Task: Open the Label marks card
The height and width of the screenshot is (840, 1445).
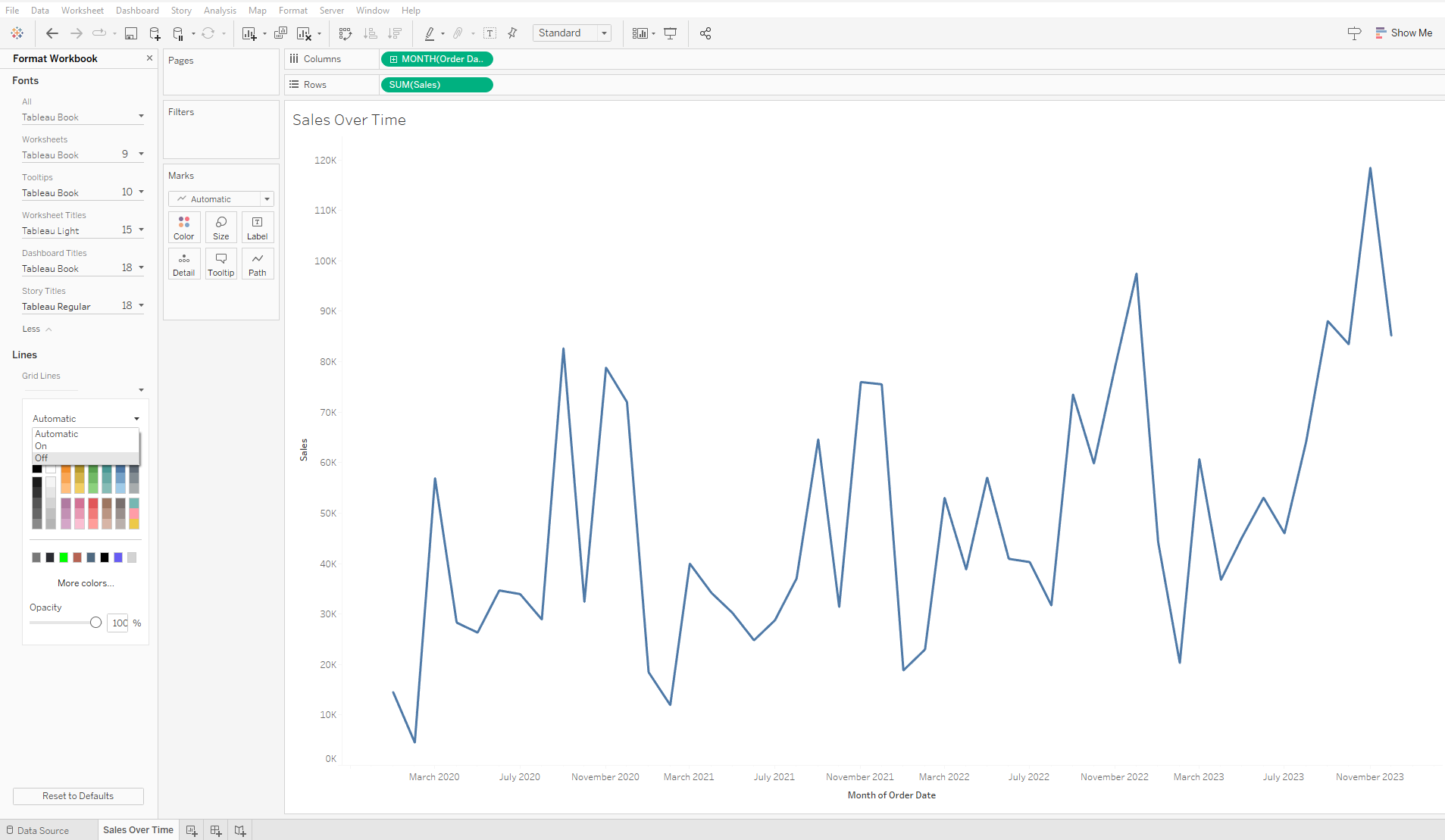Action: 258,227
